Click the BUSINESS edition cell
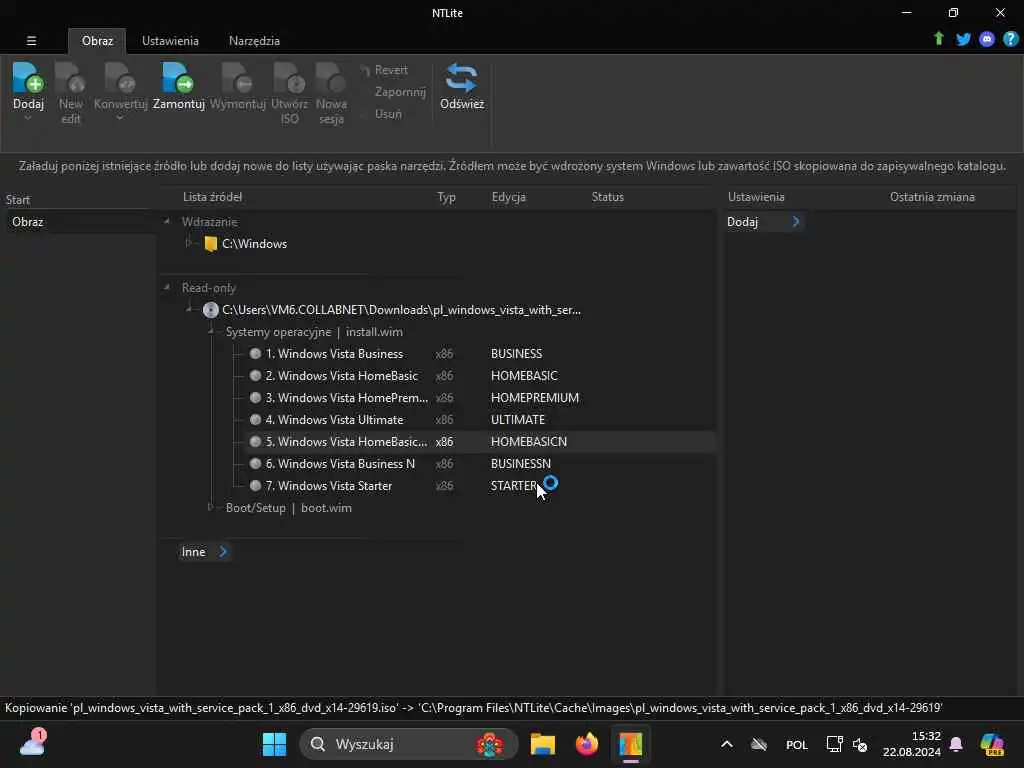Image resolution: width=1024 pixels, height=768 pixels. (516, 353)
